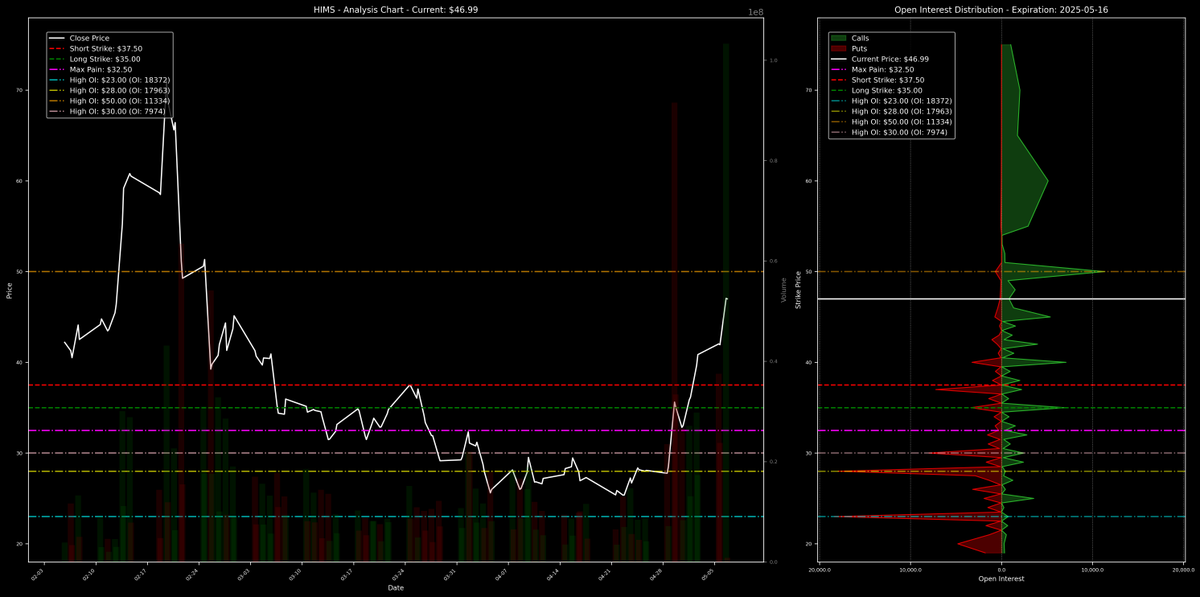This screenshot has width=1200, height=597.
Task: Click 'Calls' in the open interest legend
Action: point(861,38)
